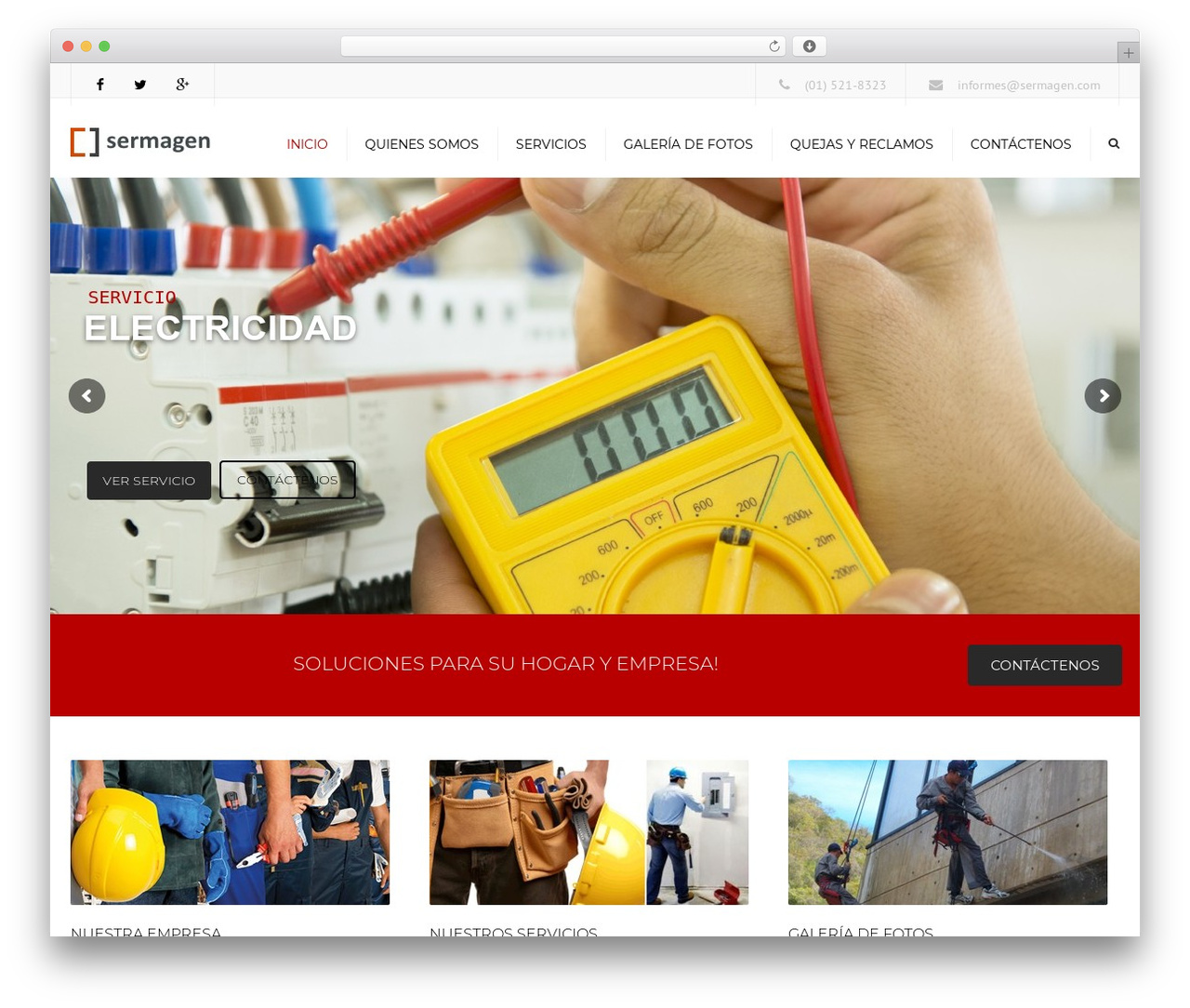Open the Galería de Fotos facade cleaning thumbnail
The height and width of the screenshot is (1008, 1190).
tap(947, 832)
